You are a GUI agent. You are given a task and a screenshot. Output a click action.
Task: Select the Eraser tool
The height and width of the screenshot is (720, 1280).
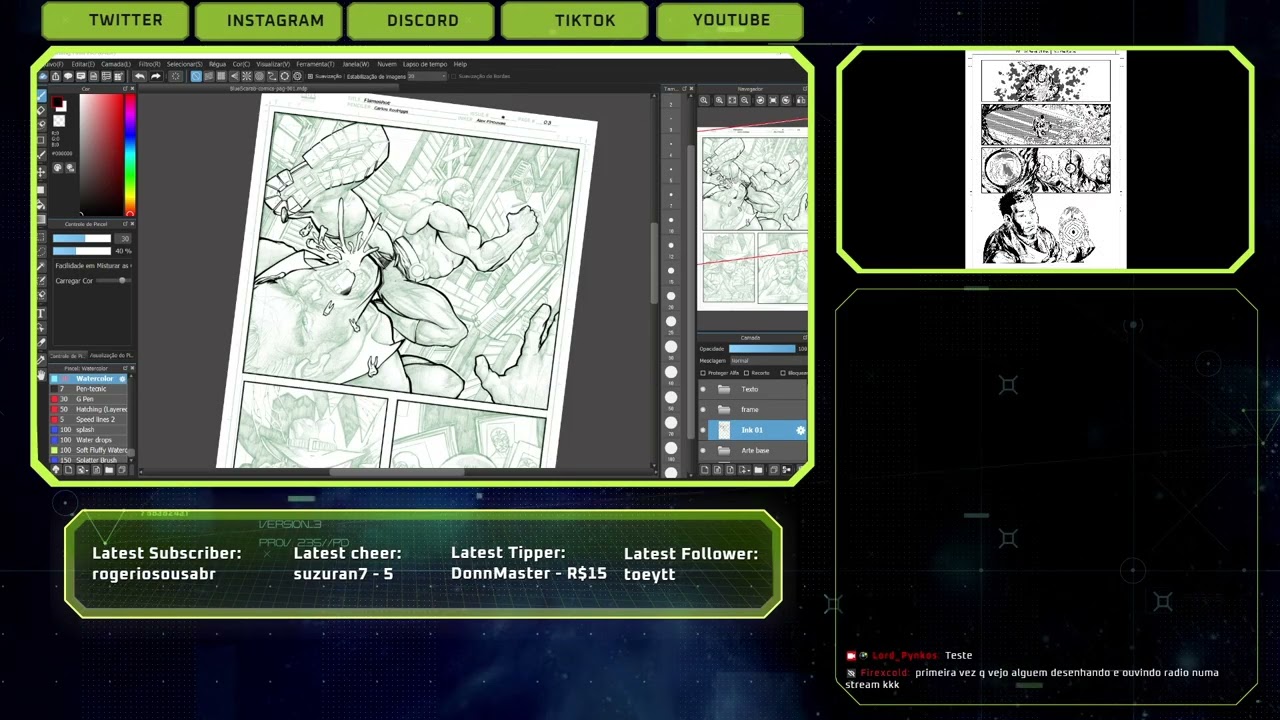click(x=42, y=110)
